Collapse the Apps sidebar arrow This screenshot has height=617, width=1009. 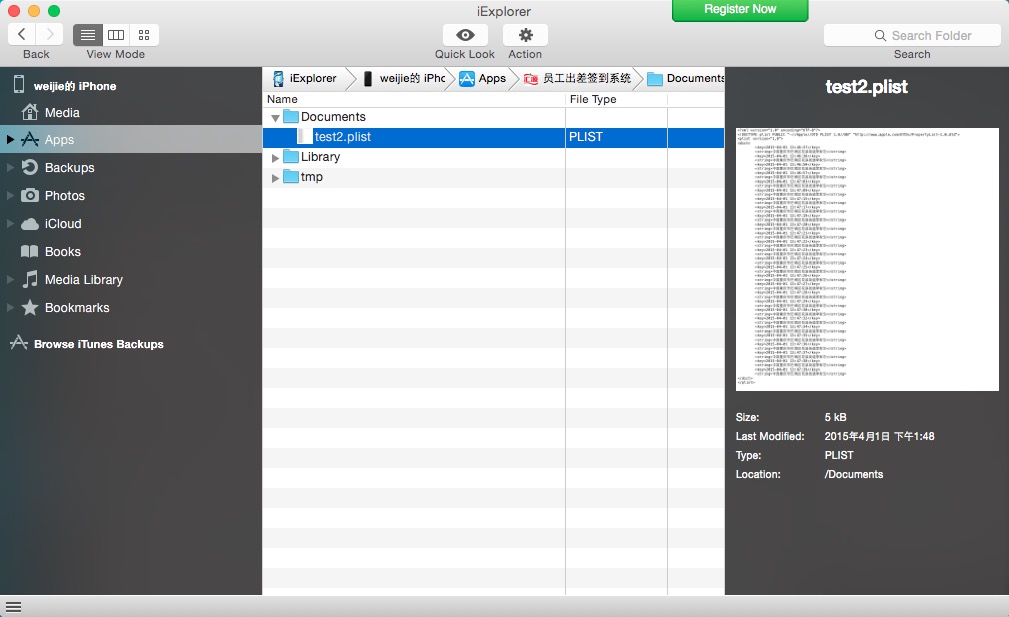point(10,139)
